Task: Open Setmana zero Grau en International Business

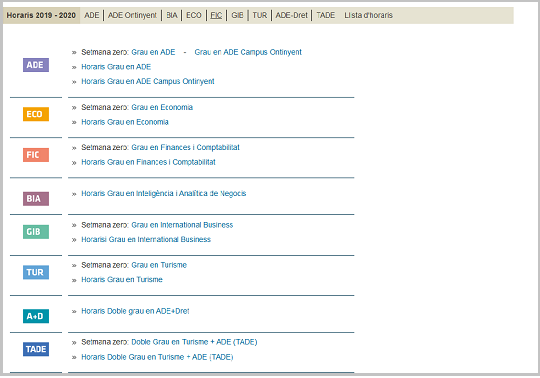Action: (182, 225)
